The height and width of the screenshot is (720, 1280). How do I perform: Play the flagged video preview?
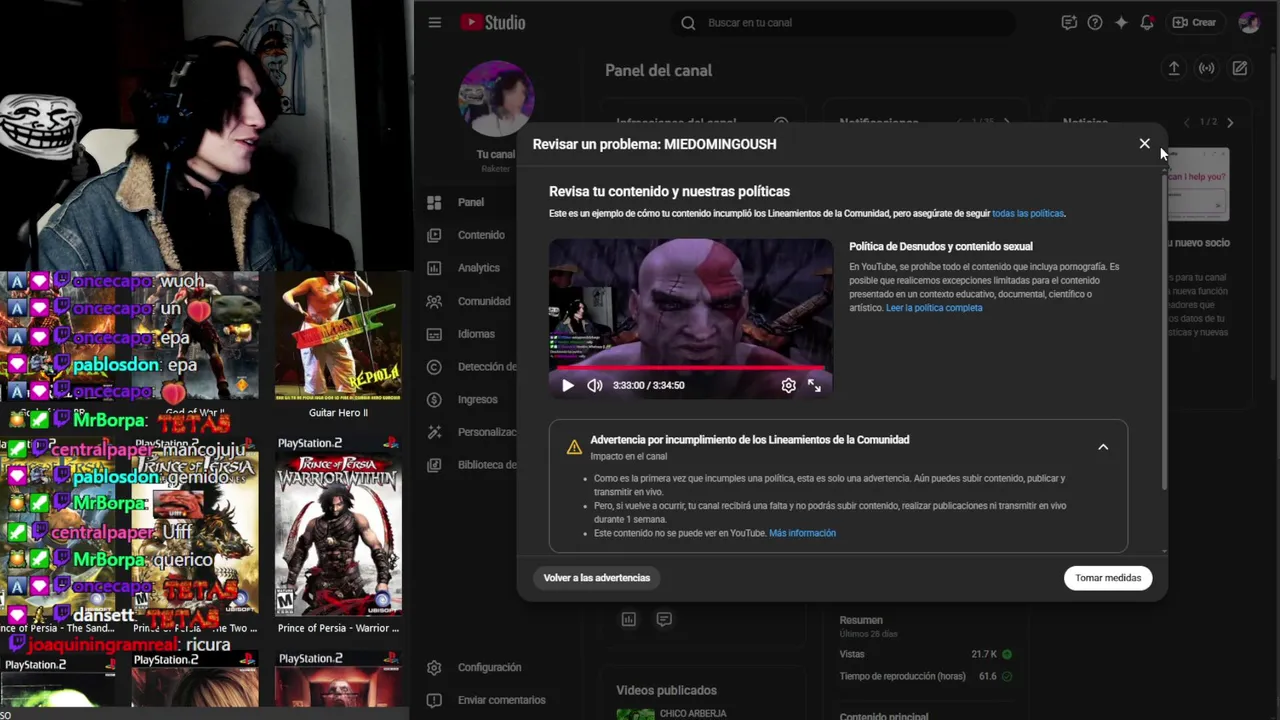(567, 385)
